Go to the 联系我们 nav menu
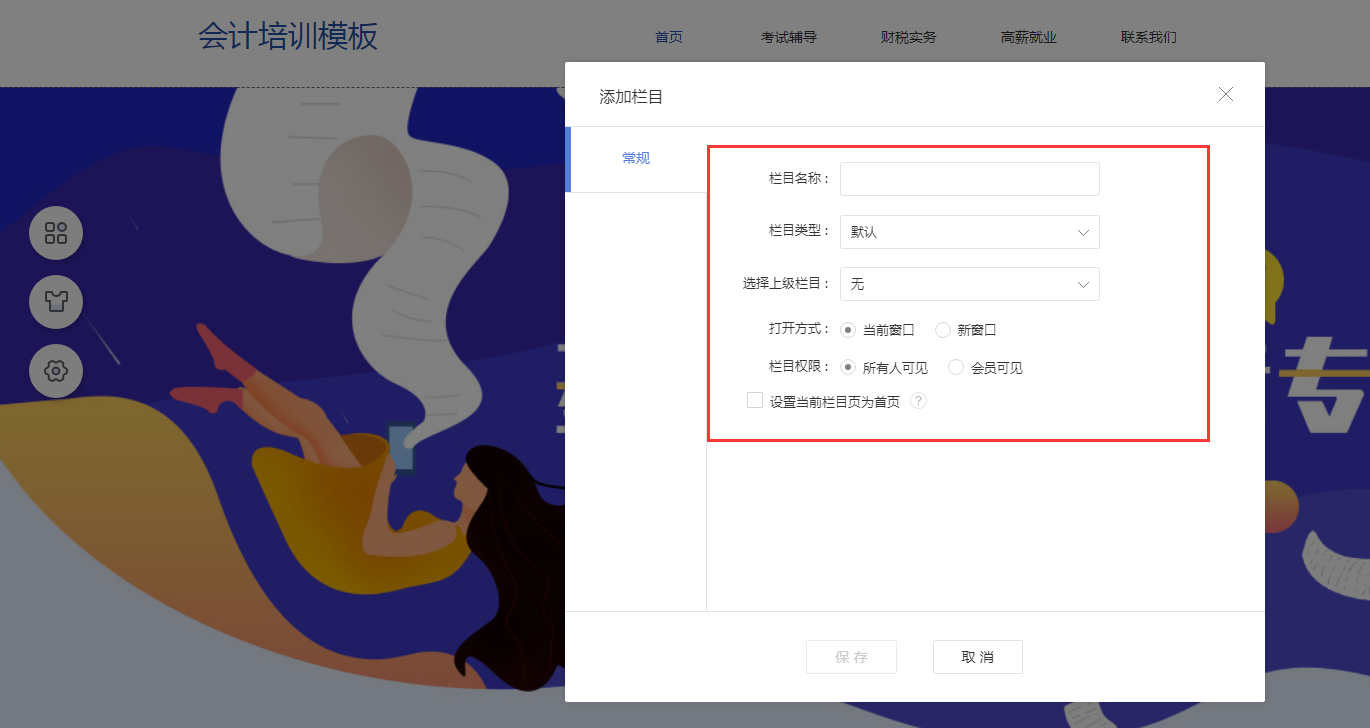 1149,38
